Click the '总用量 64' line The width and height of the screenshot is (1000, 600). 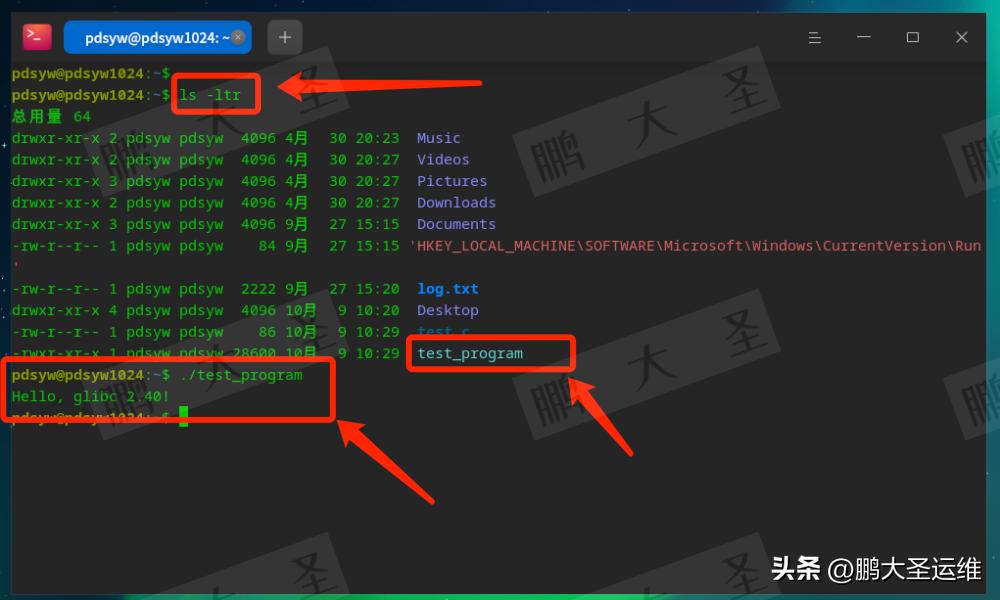[51, 117]
